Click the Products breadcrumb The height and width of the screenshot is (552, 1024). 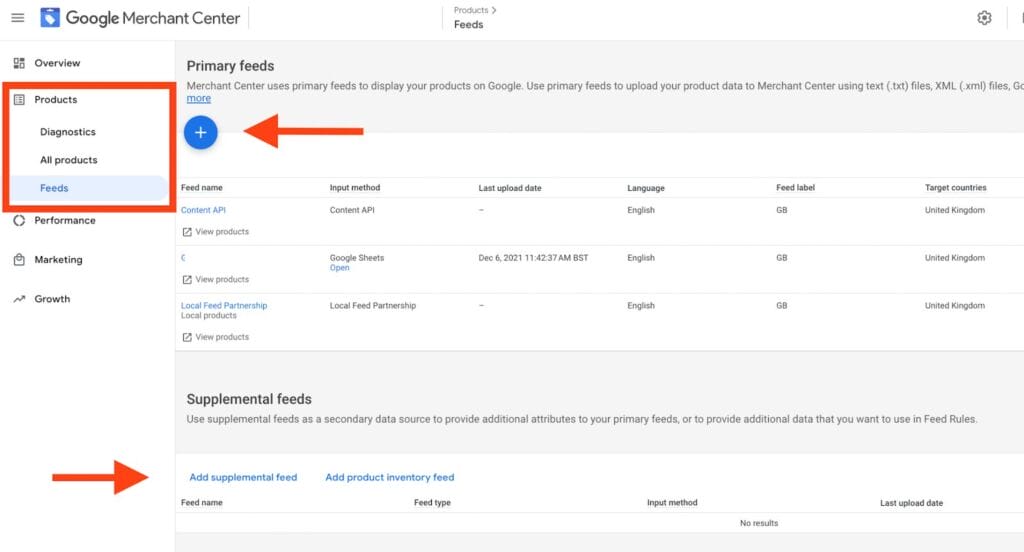tap(471, 10)
